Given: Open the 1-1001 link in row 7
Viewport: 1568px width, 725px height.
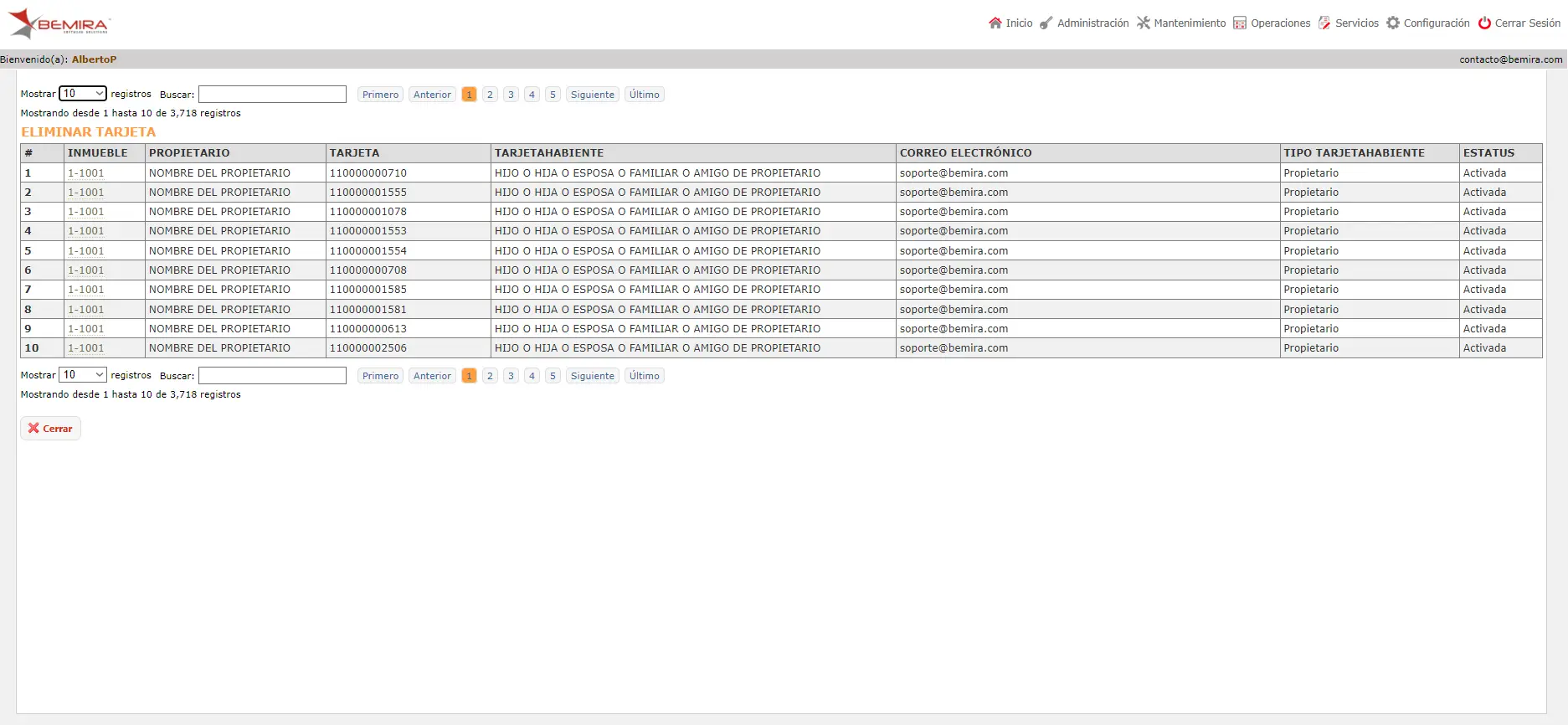Looking at the screenshot, I should 86,290.
